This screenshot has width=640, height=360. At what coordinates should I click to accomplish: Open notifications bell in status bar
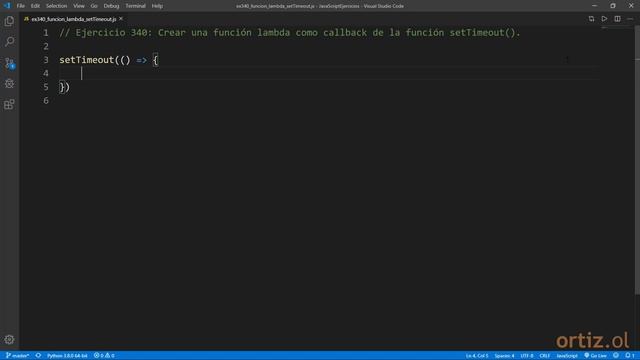[x=629, y=356]
